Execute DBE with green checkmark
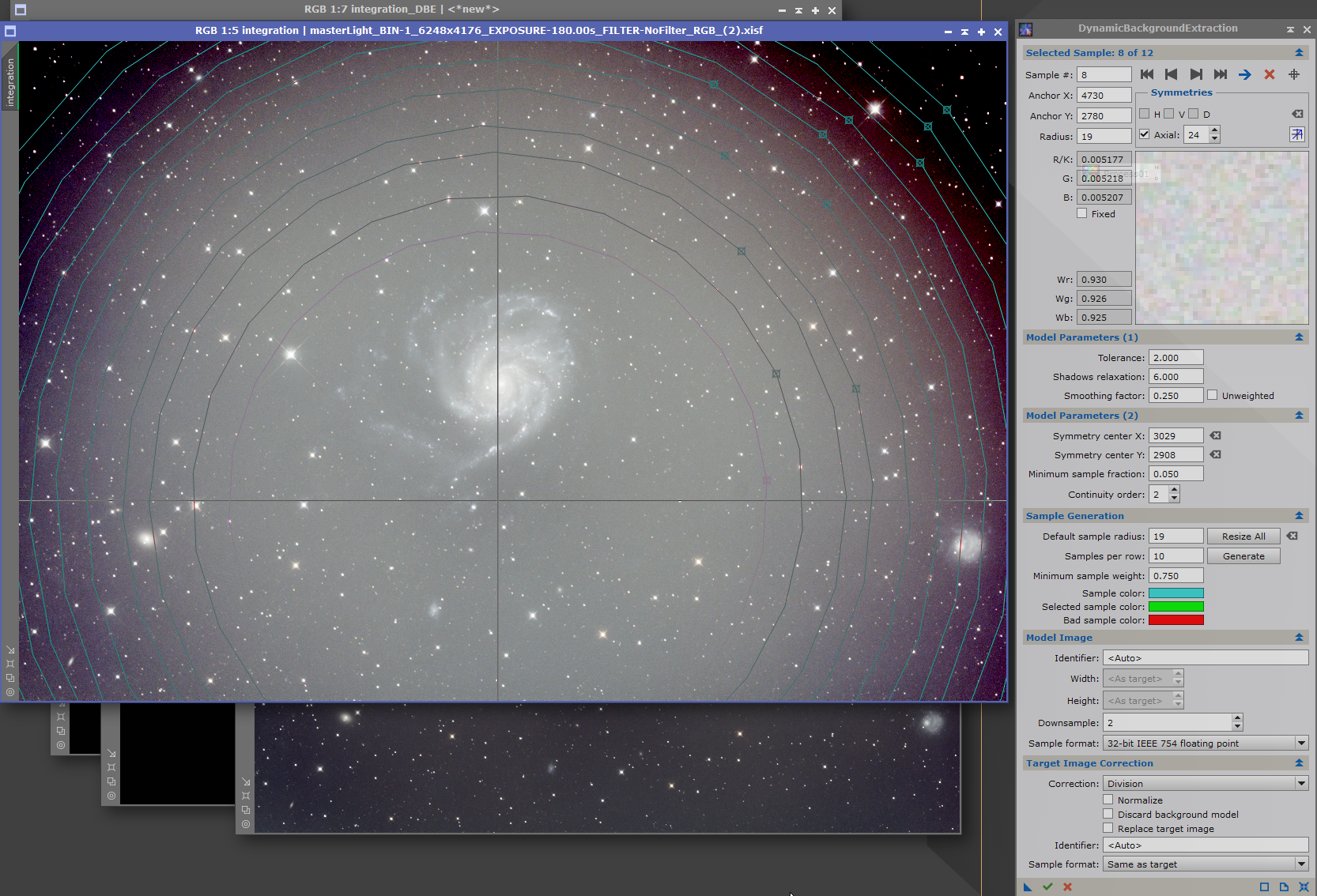Image resolution: width=1317 pixels, height=896 pixels. tap(1047, 887)
